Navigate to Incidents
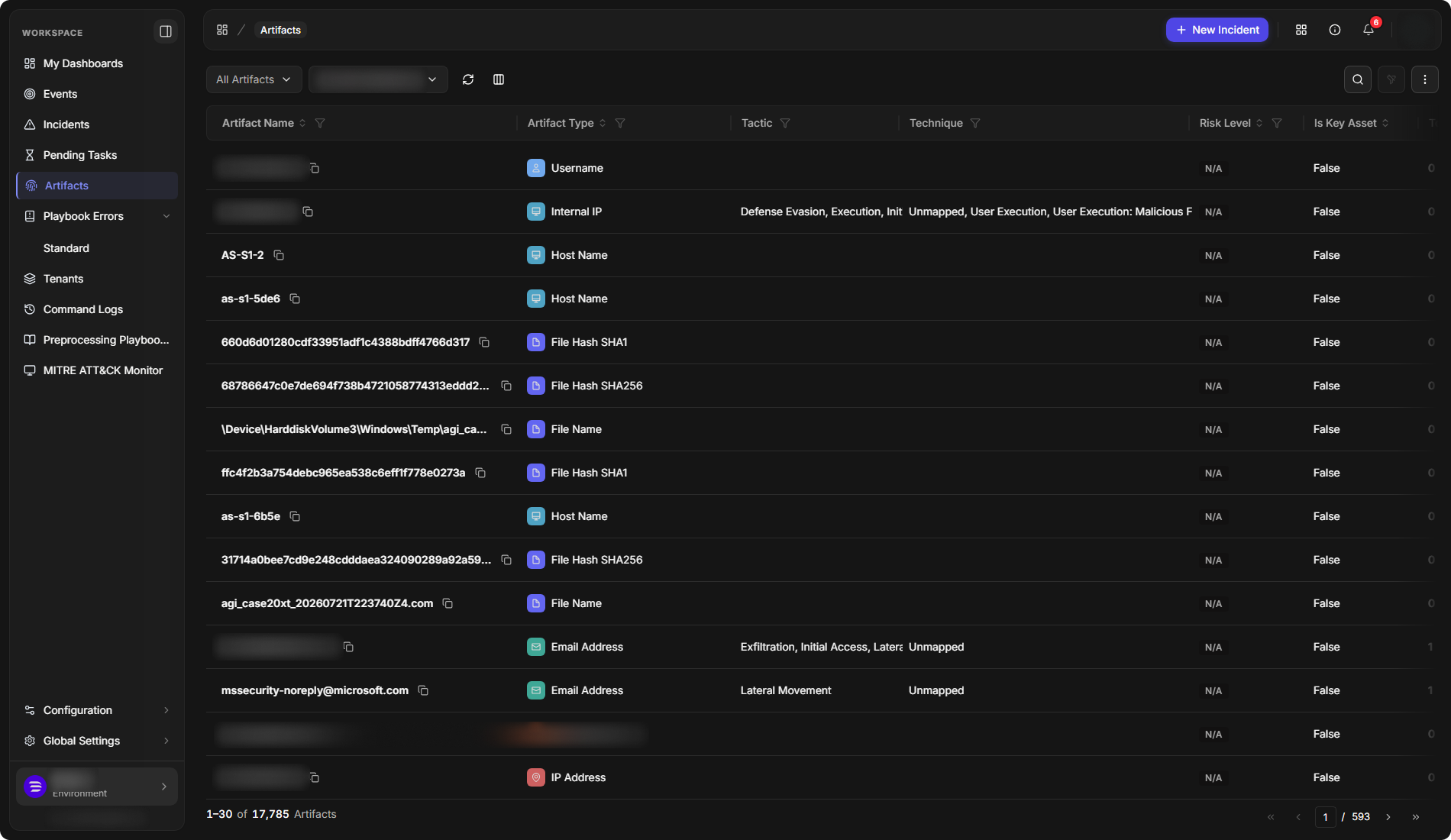The width and height of the screenshot is (1451, 840). 96,124
